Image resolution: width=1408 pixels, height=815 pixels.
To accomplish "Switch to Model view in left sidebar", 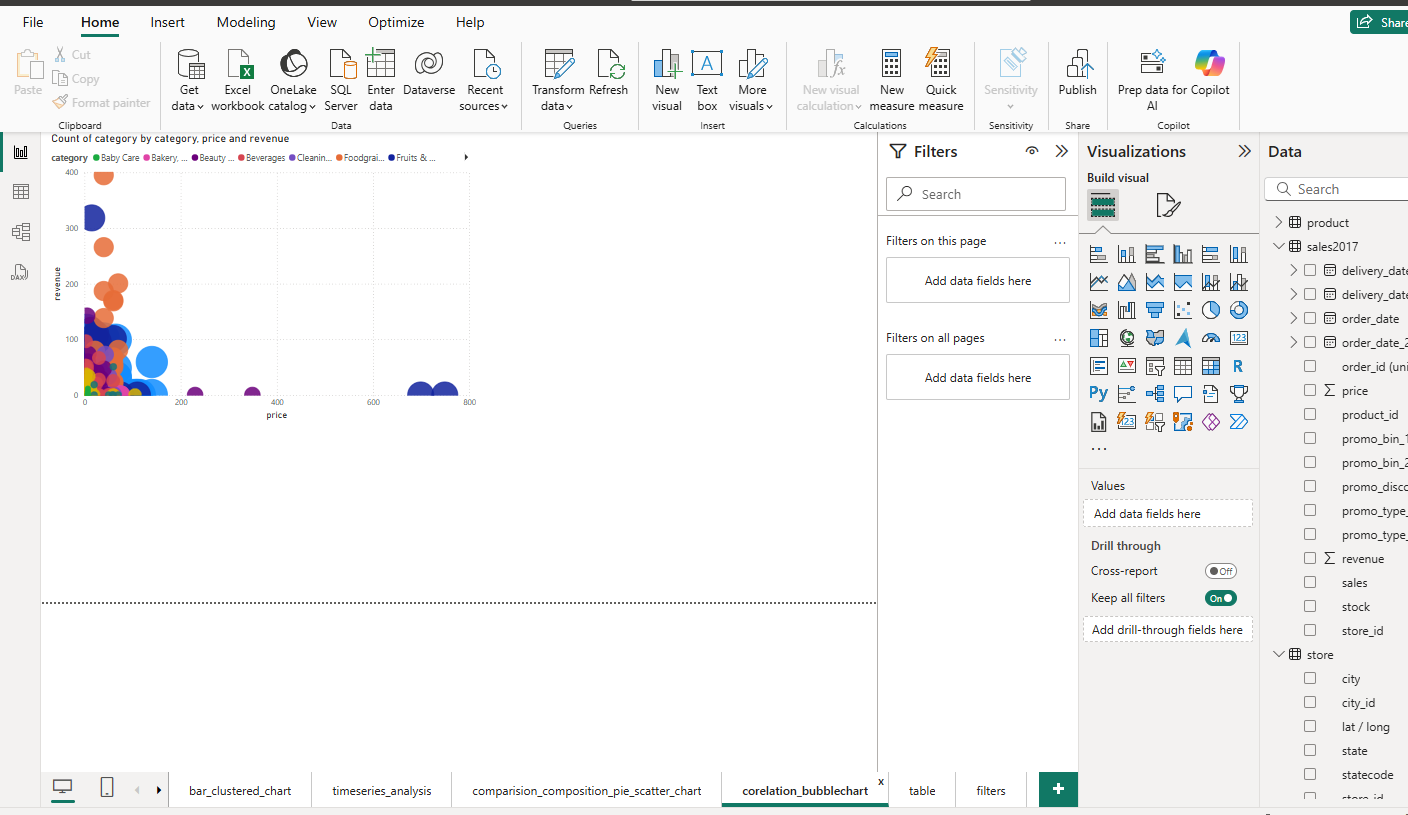I will click(x=20, y=232).
